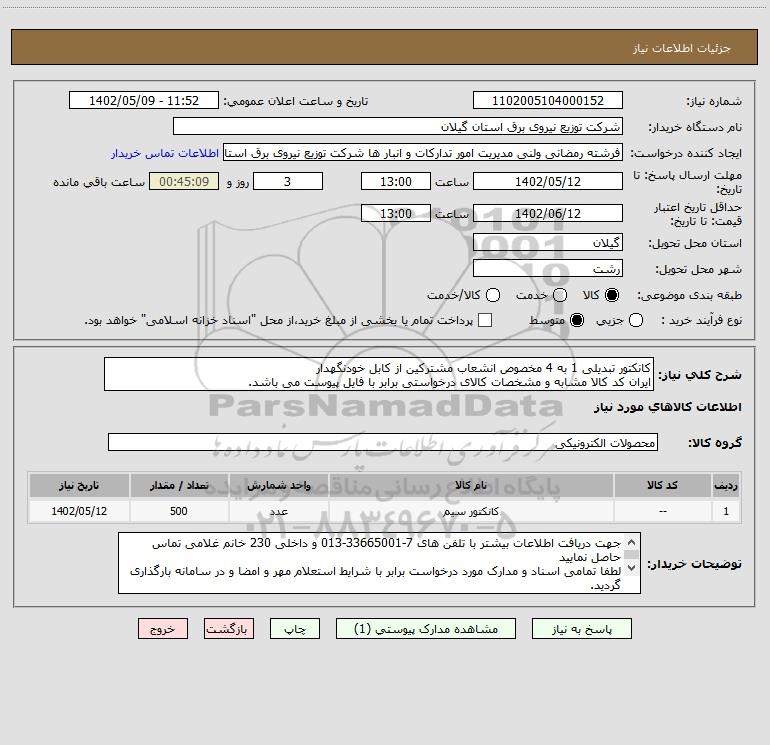Click the countdown timer 00:45:09
This screenshot has height=745, width=770.
point(184,181)
